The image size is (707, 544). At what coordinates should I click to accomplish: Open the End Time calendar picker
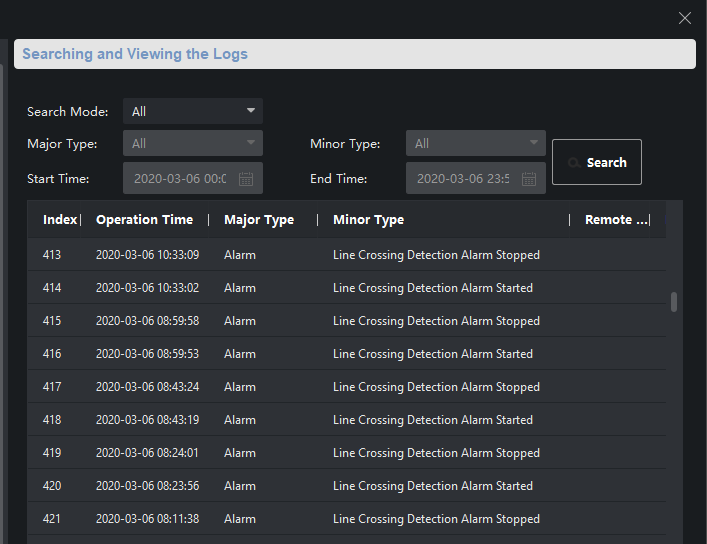click(529, 179)
